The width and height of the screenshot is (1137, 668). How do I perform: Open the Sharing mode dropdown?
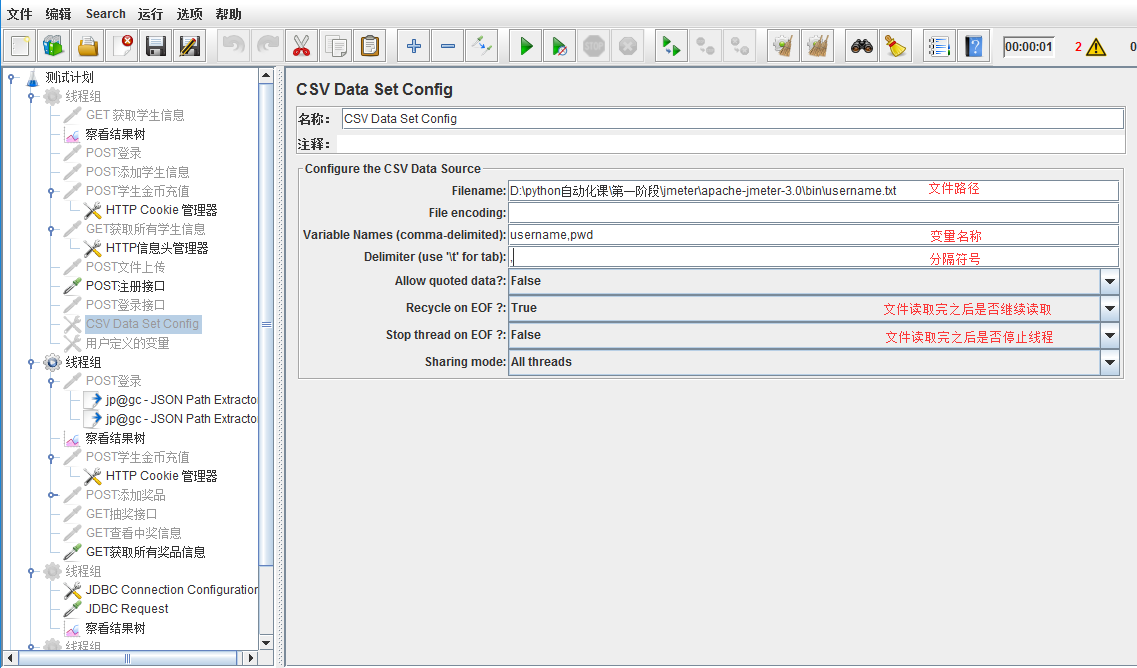click(1110, 362)
